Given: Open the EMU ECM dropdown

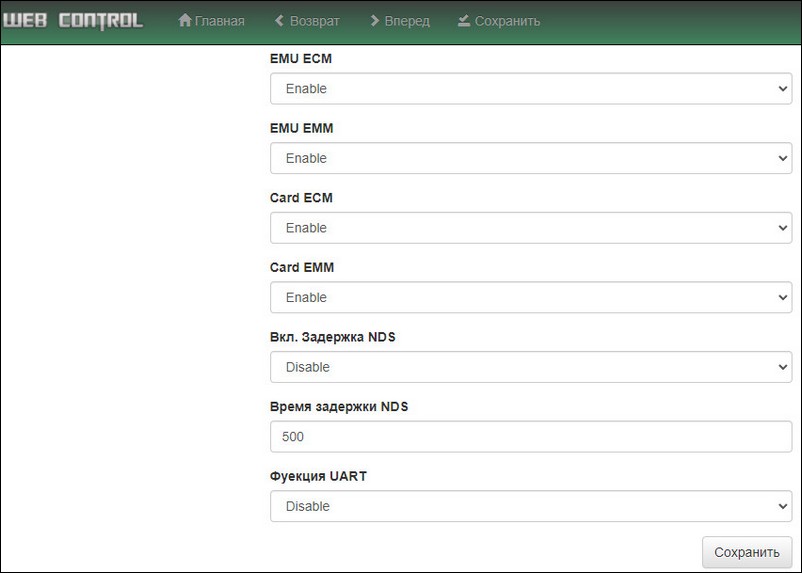Looking at the screenshot, I should (x=531, y=89).
